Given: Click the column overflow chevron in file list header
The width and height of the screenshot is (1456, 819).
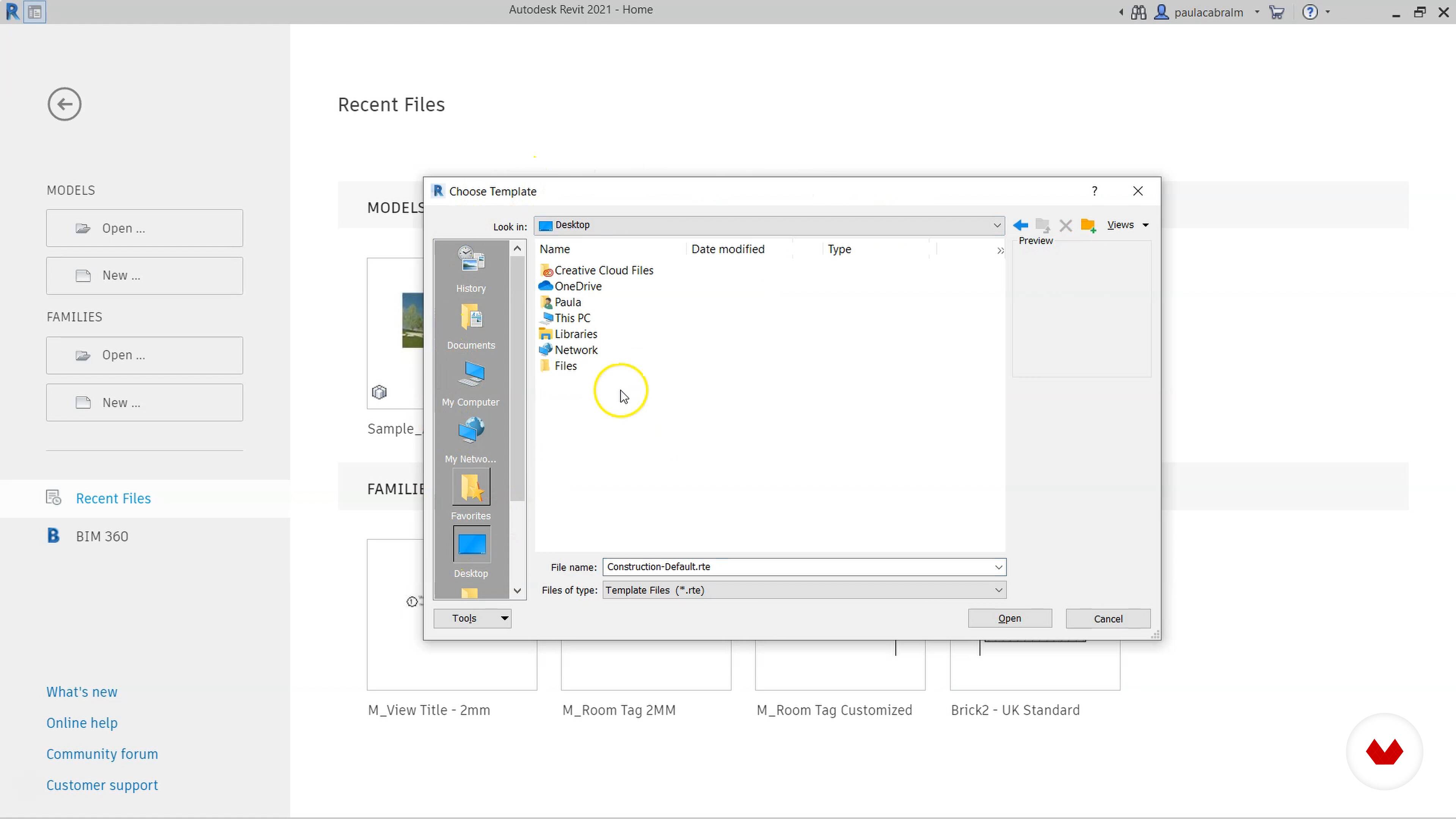Looking at the screenshot, I should [x=1000, y=250].
